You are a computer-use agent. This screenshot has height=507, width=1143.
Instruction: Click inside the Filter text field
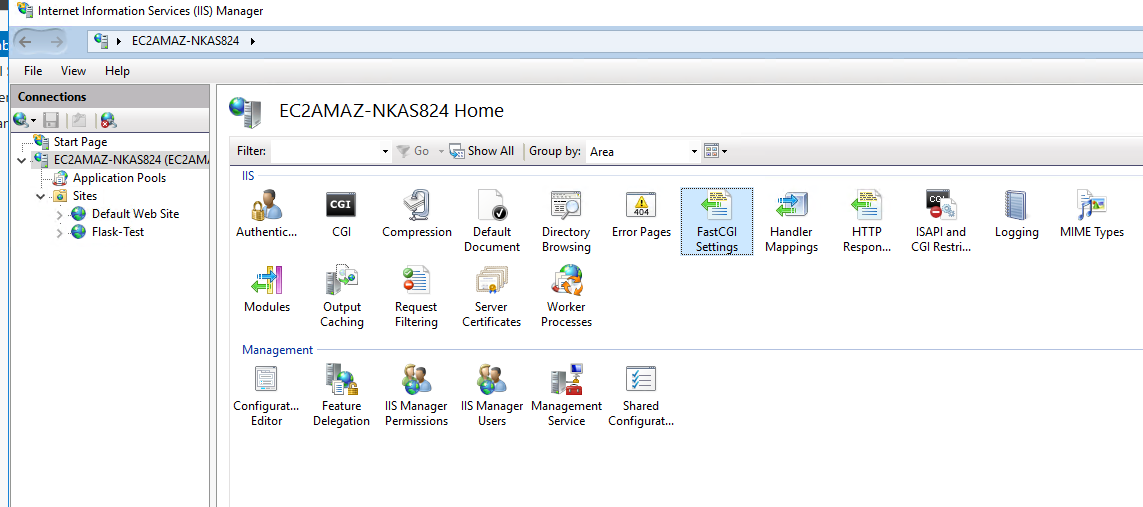(x=325, y=152)
